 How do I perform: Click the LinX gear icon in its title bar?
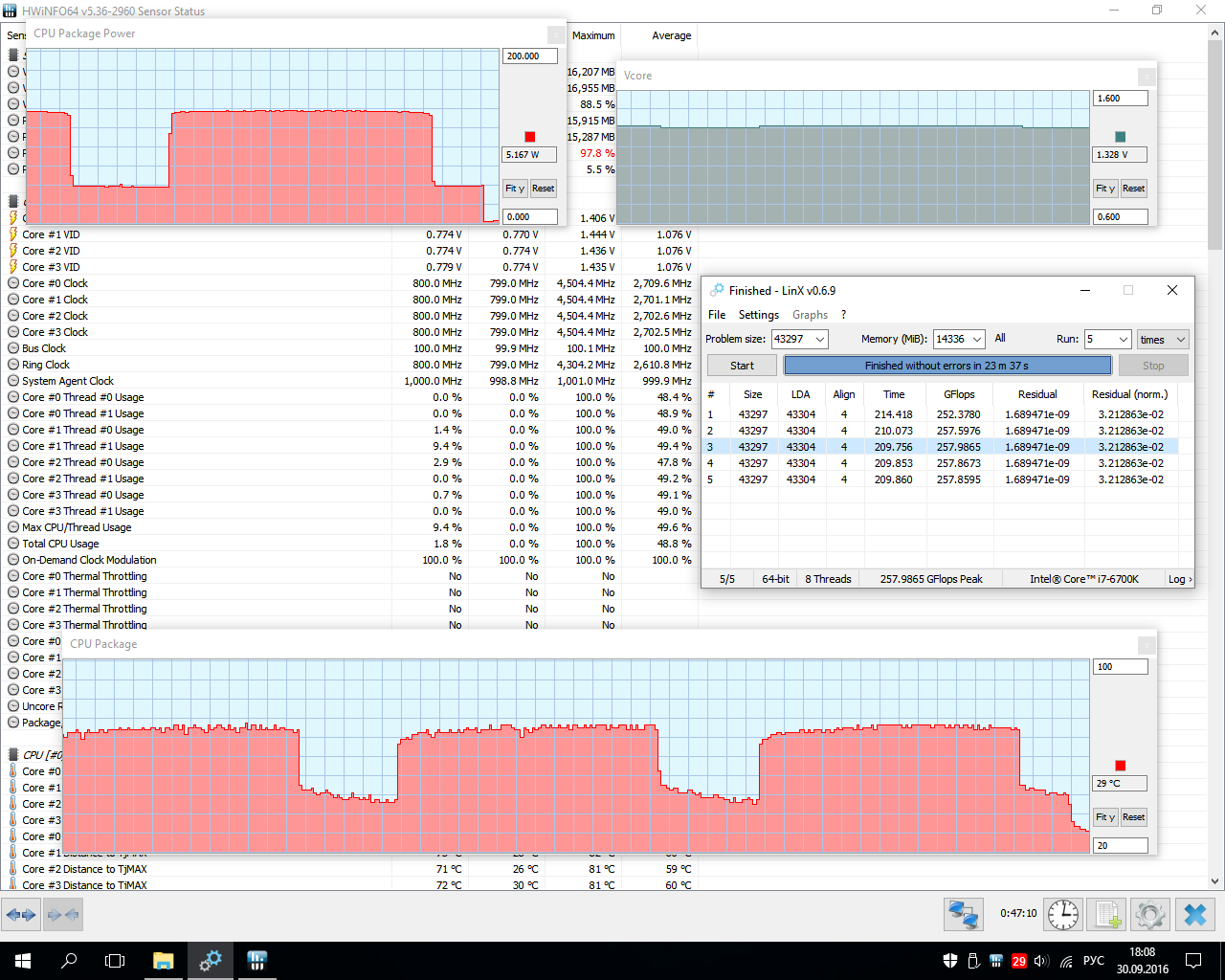[x=717, y=290]
